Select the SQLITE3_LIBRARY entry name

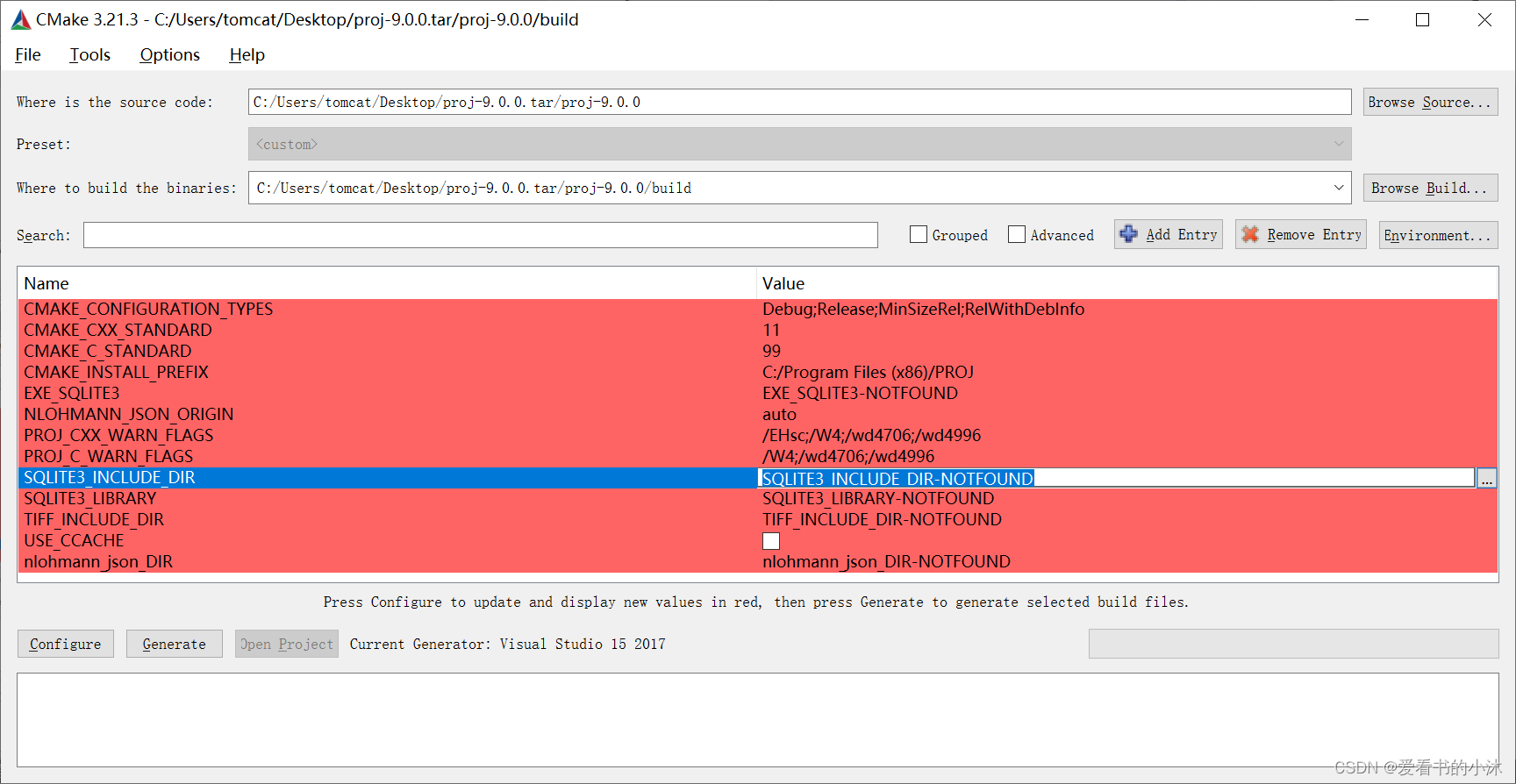tap(89, 498)
